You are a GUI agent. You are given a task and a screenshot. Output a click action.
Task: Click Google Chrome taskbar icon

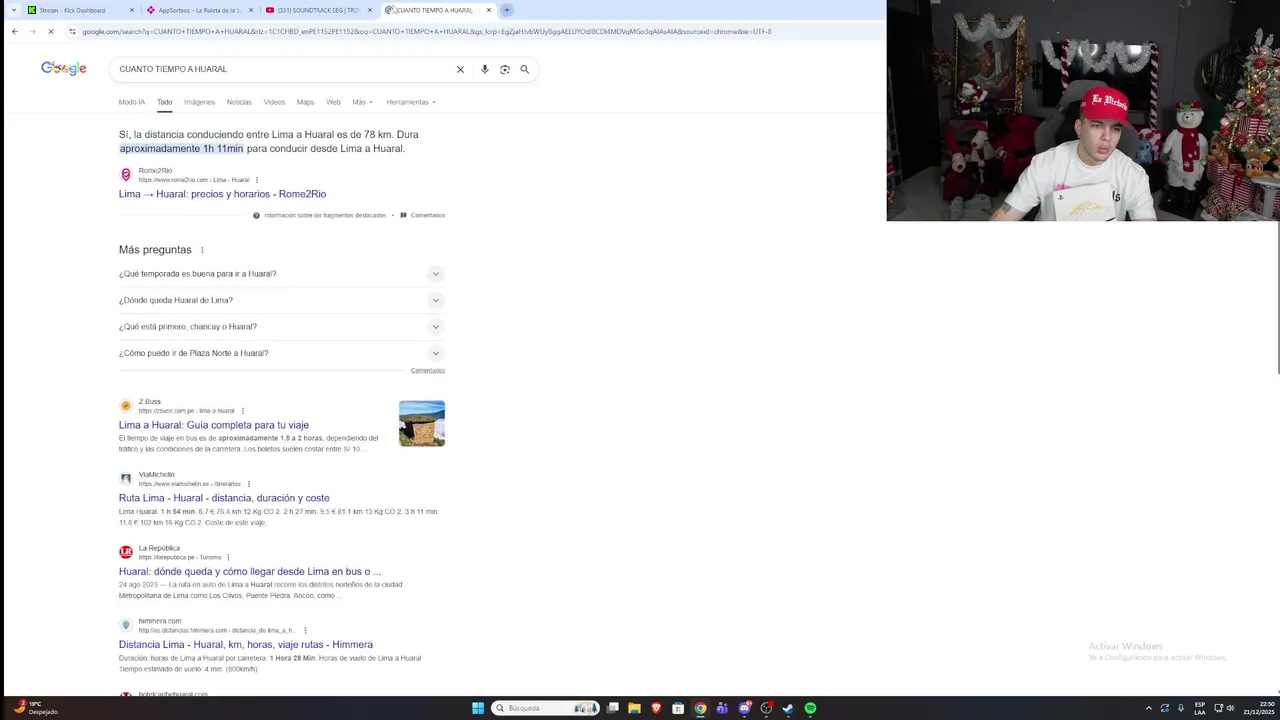coord(700,708)
